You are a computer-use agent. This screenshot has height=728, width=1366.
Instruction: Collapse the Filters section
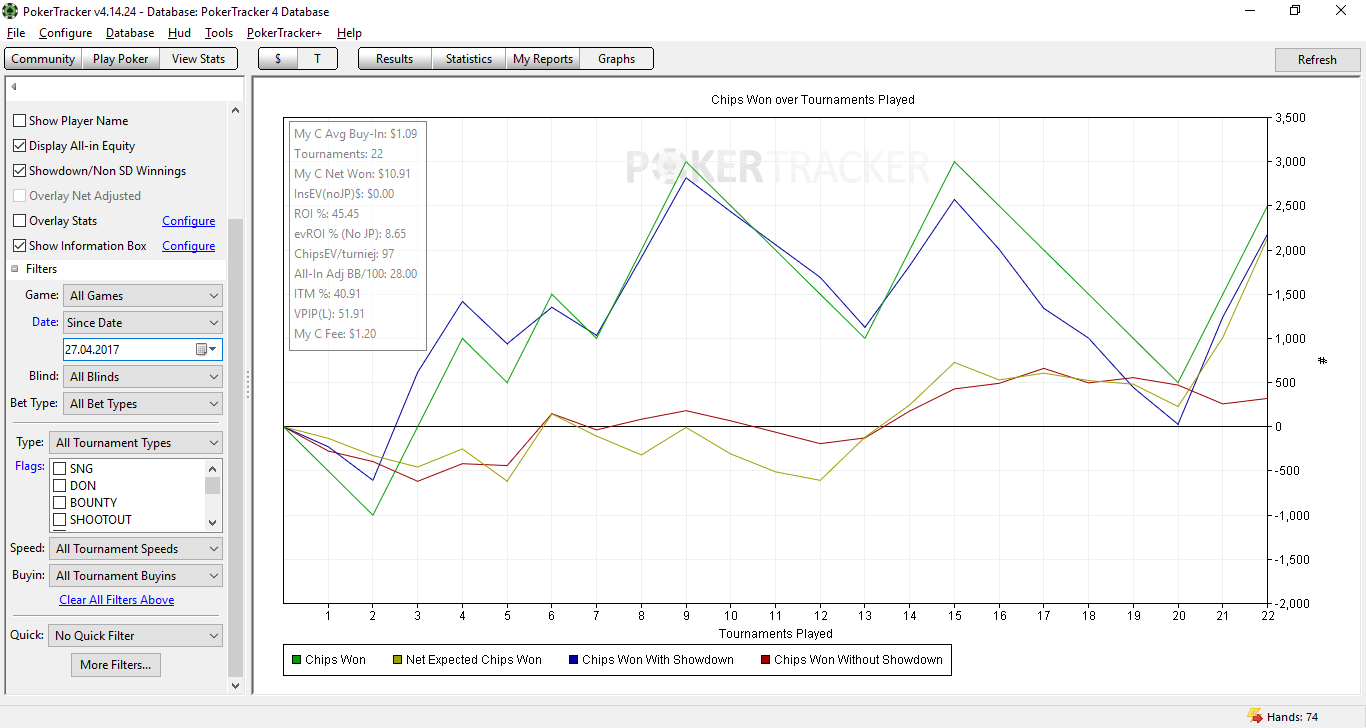[15, 269]
